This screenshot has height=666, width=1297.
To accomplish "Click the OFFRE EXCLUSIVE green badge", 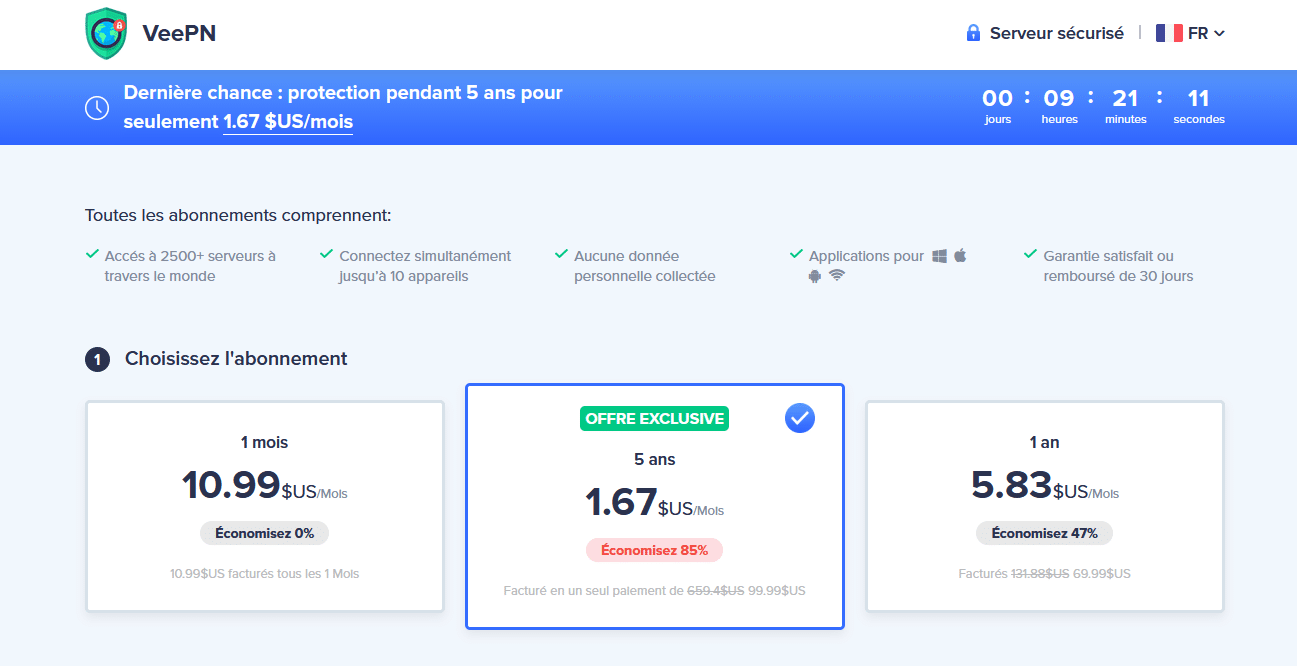I will point(655,419).
